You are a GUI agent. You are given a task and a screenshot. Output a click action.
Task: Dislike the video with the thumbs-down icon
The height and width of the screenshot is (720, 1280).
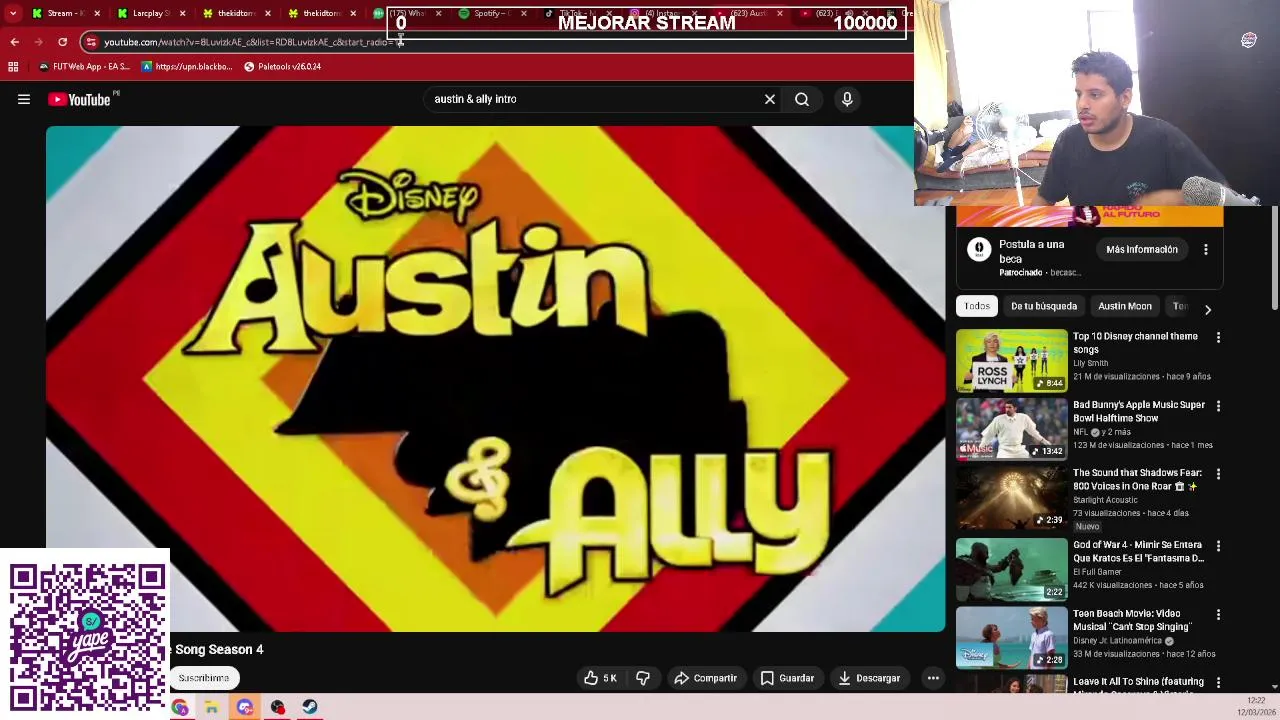pos(643,678)
